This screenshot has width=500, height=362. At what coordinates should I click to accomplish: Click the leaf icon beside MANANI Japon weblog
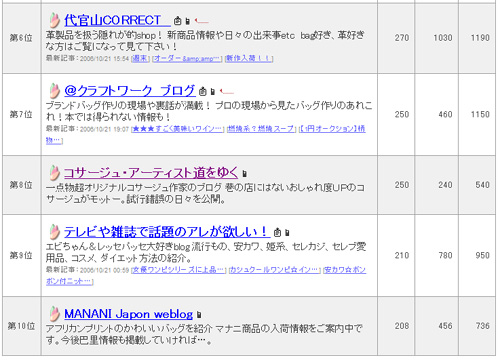coord(54,314)
